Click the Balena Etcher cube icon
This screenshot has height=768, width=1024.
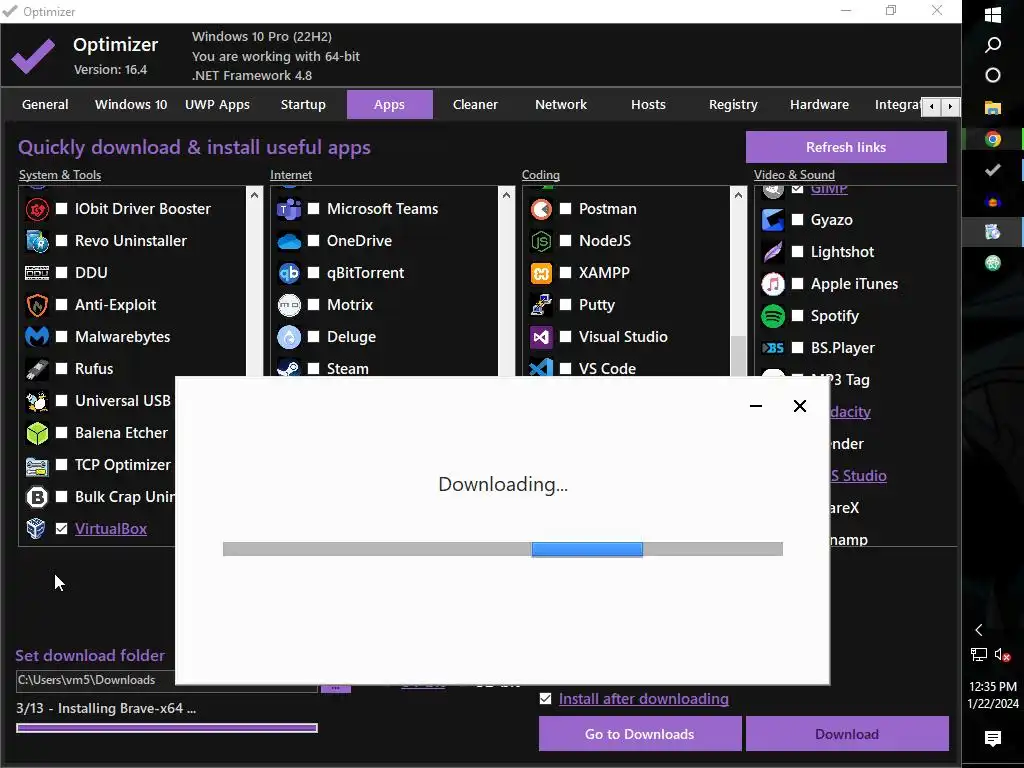pos(37,433)
